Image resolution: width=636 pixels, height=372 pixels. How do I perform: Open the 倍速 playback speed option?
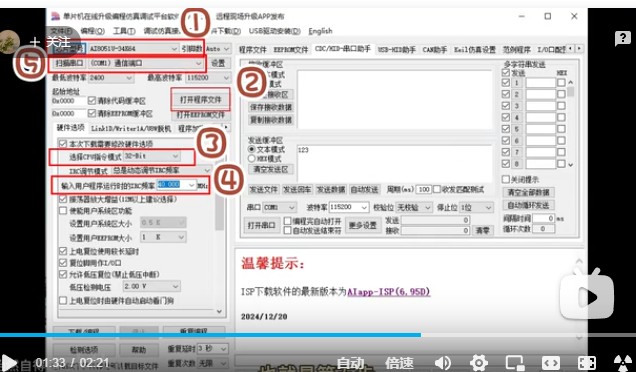(400, 362)
